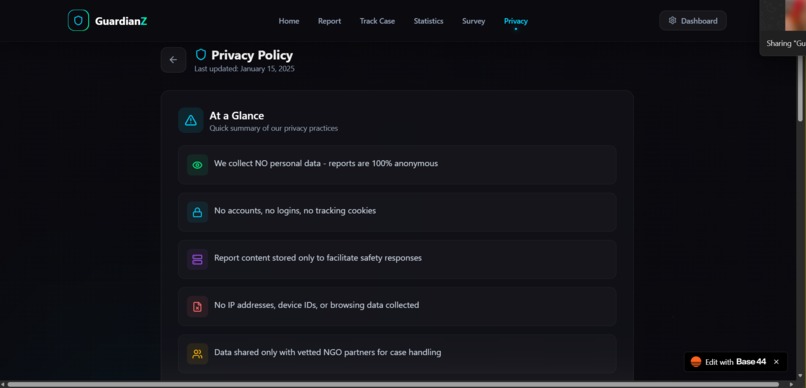Open the Dashboard button
This screenshot has height=388, width=806.
(x=693, y=21)
